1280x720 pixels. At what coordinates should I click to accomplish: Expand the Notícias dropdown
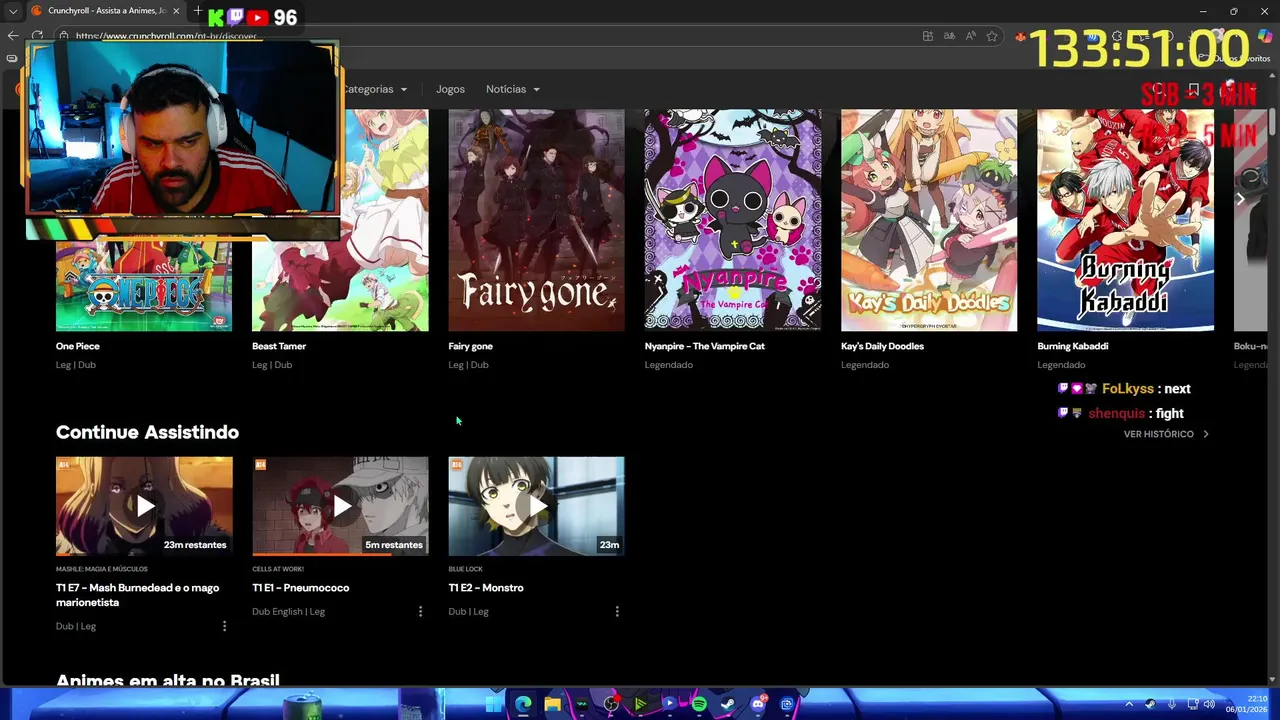pos(513,89)
